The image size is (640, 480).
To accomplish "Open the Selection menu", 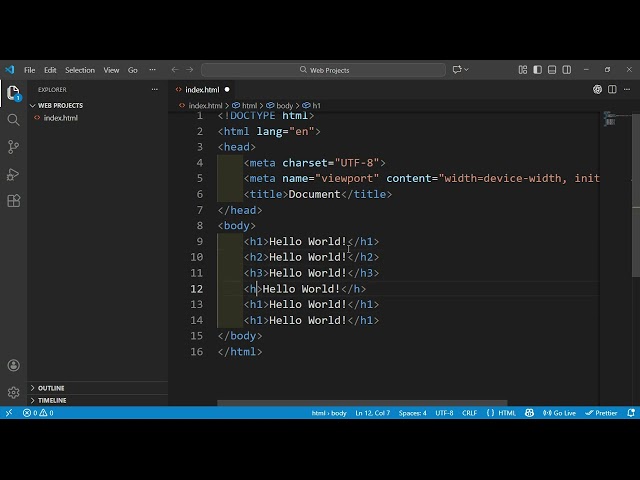I will coord(80,70).
